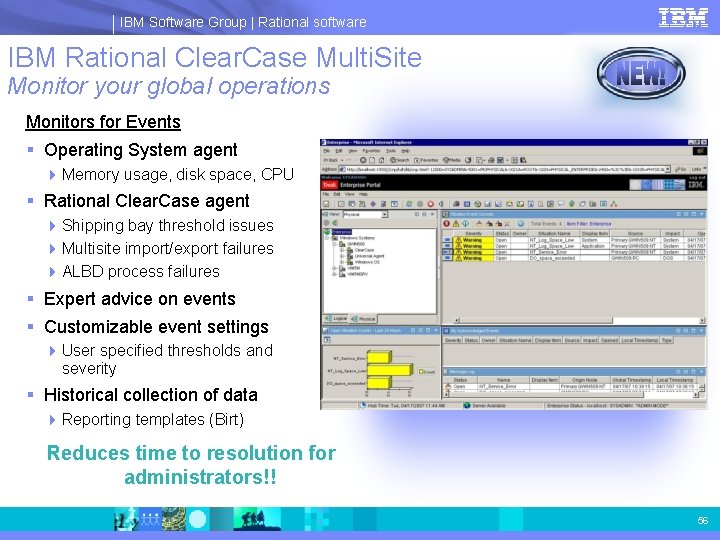Screen dimensions: 720x540
Task: Switch to the Logical navigator tab
Action: pyautogui.click(x=337, y=318)
